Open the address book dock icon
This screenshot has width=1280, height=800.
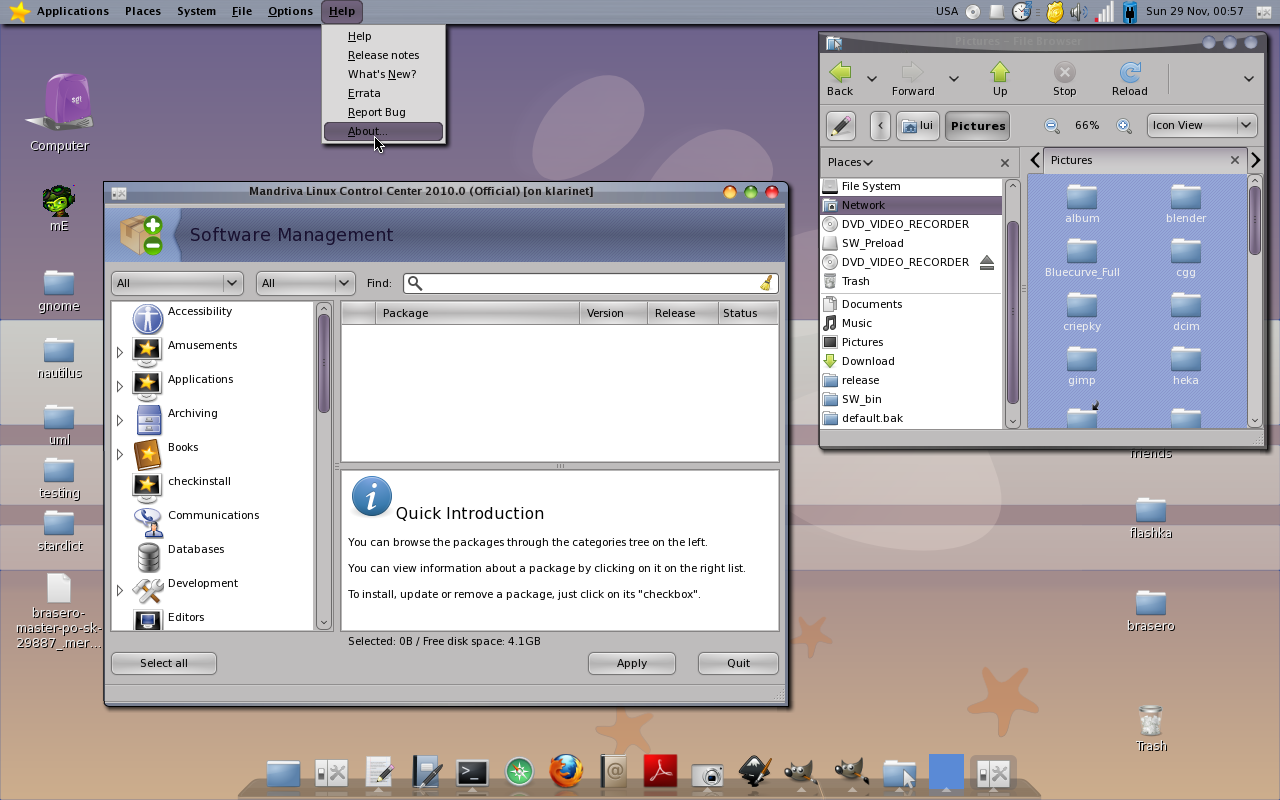pyautogui.click(x=613, y=771)
